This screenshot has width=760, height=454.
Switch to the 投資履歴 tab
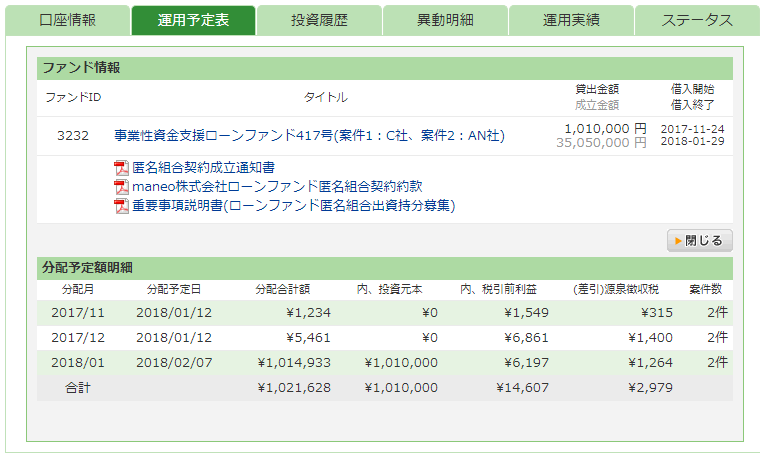(319, 20)
